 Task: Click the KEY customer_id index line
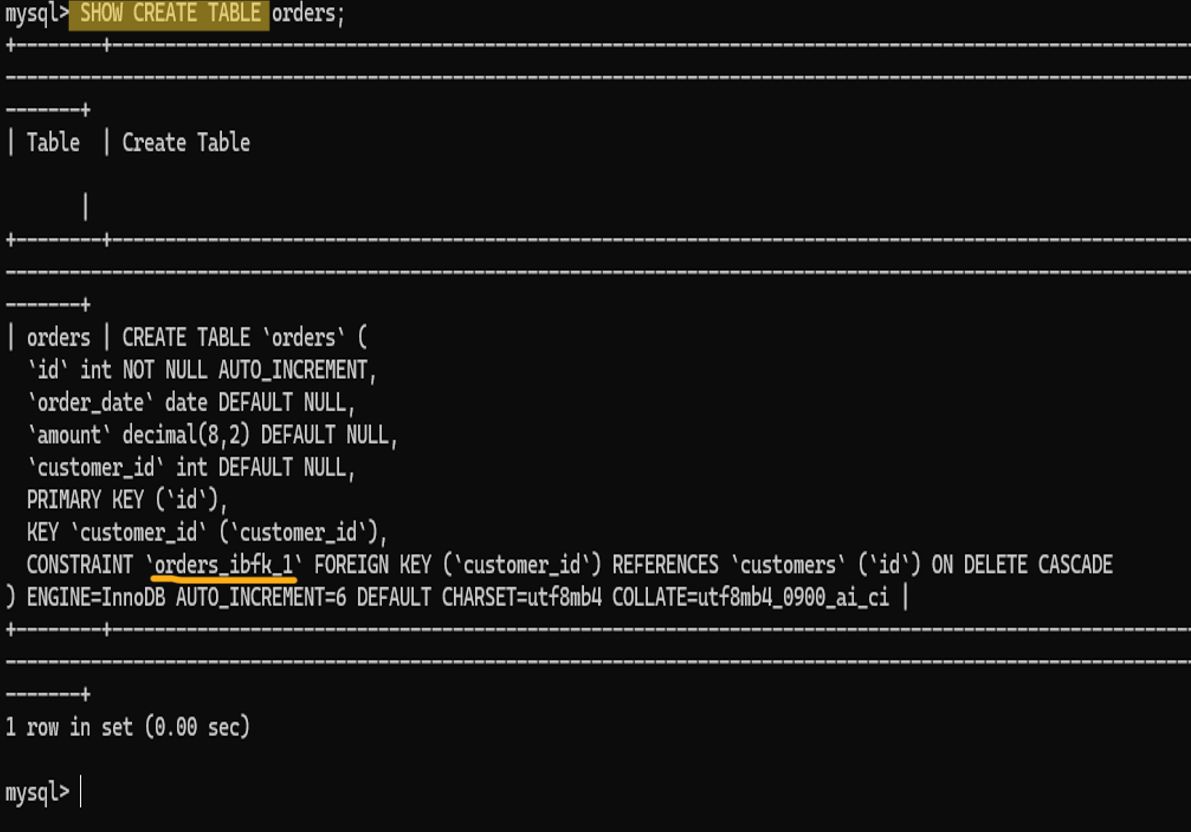coord(207,533)
